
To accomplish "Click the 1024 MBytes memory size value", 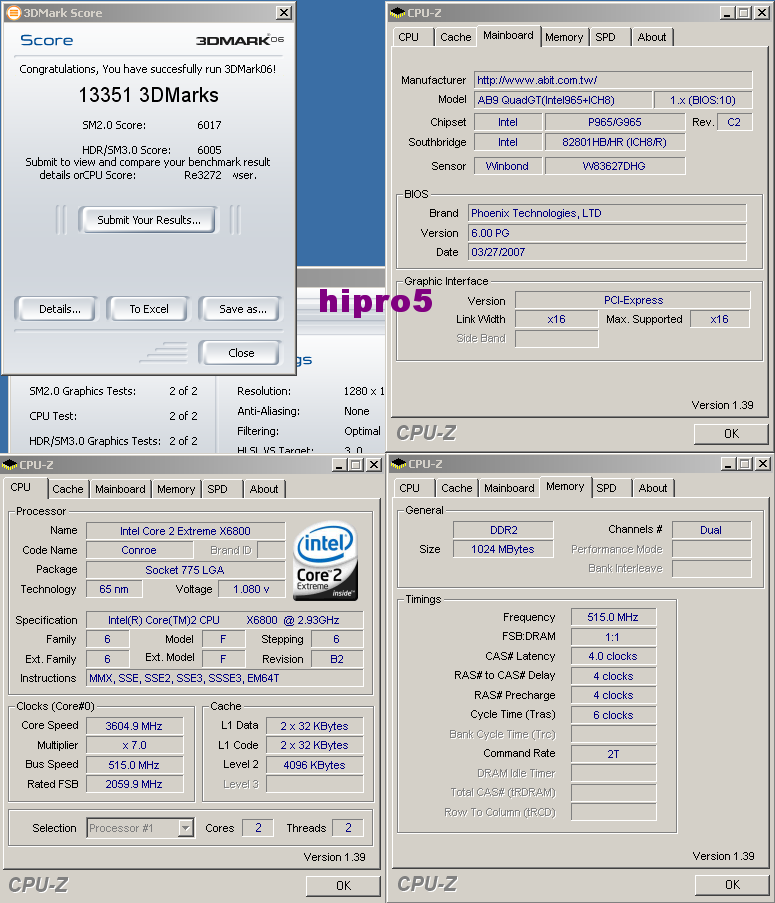I will [x=503, y=549].
